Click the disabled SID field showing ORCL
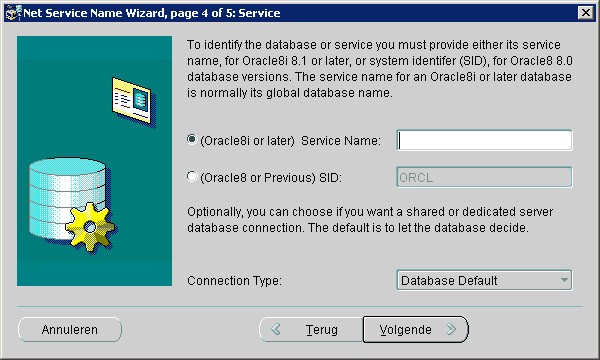This screenshot has width=600, height=360. [x=484, y=177]
